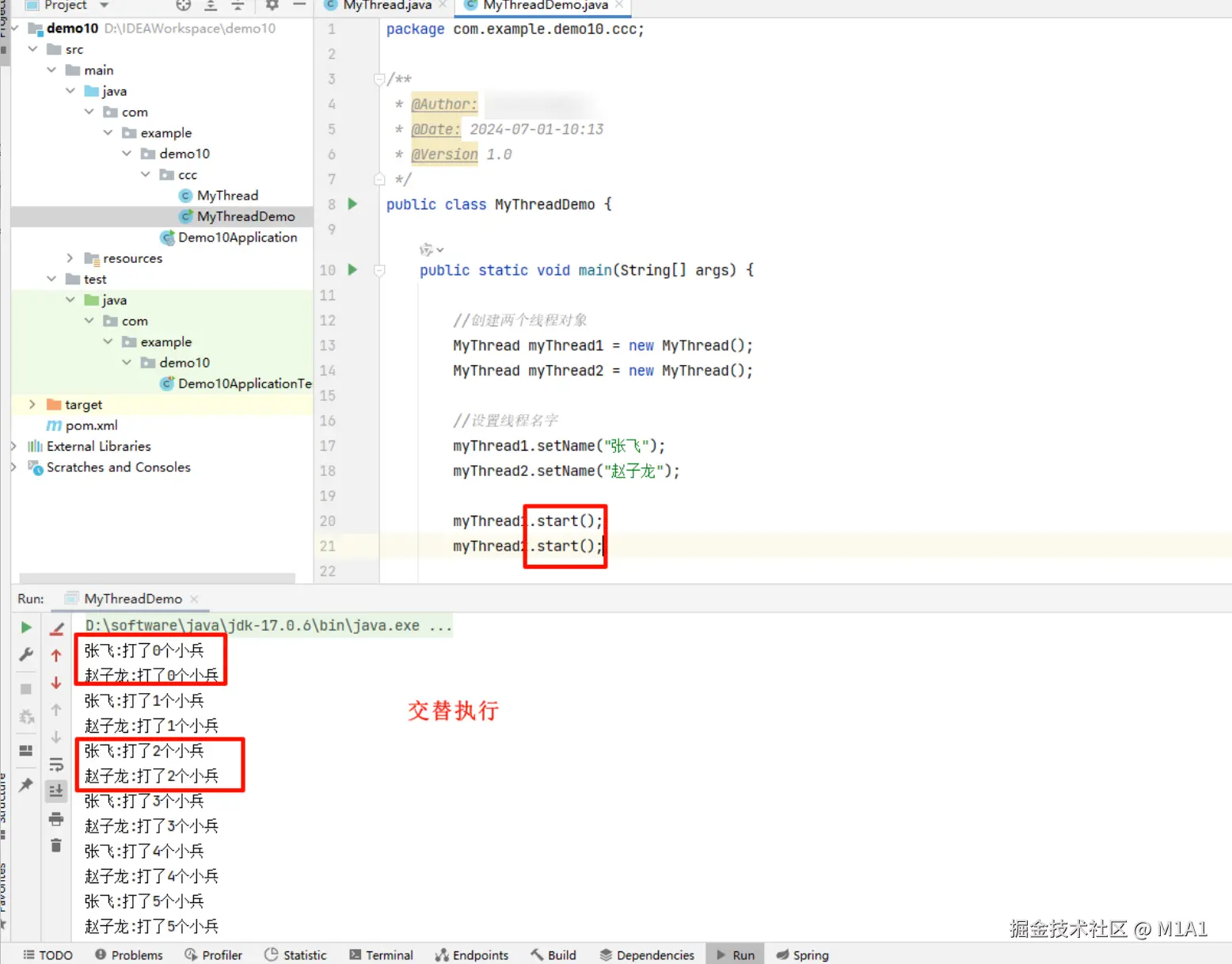Open the Problems tool window
Screen dimensions: 1232x964
tap(128, 954)
